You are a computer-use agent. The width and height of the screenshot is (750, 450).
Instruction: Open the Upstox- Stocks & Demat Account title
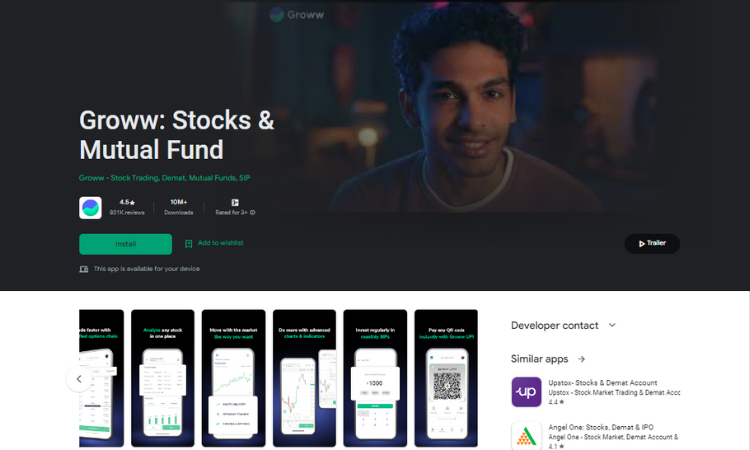click(x=603, y=383)
